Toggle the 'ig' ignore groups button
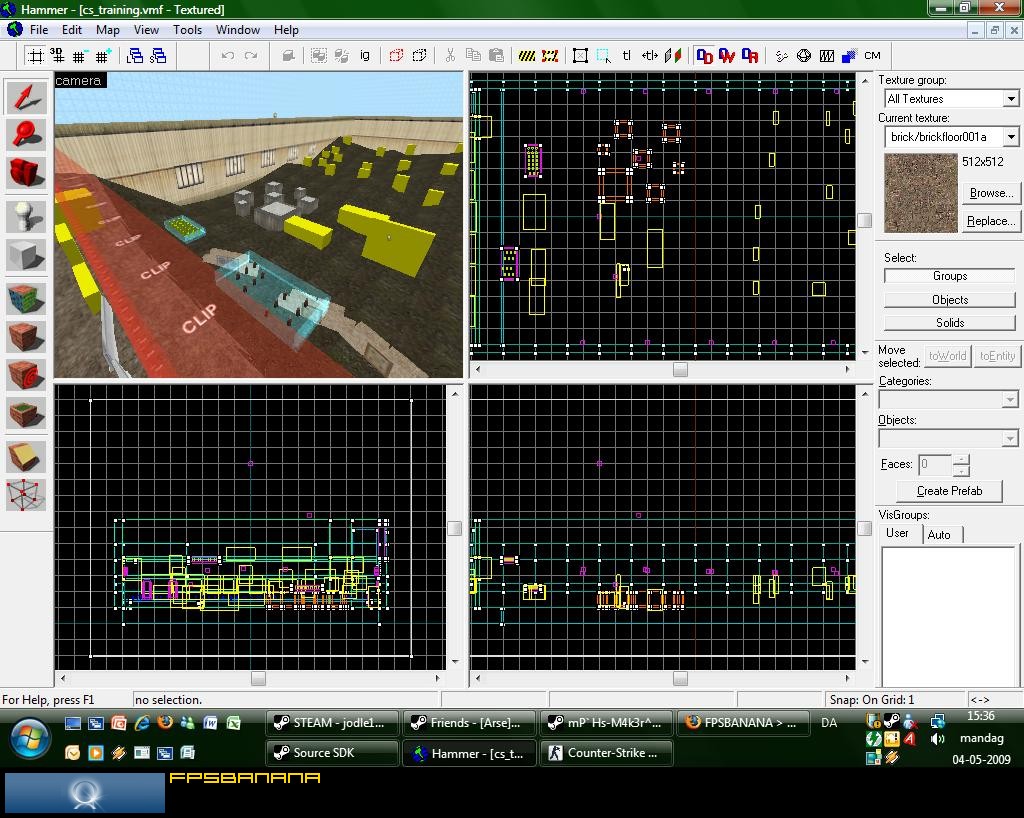The width and height of the screenshot is (1024, 818). [x=364, y=56]
